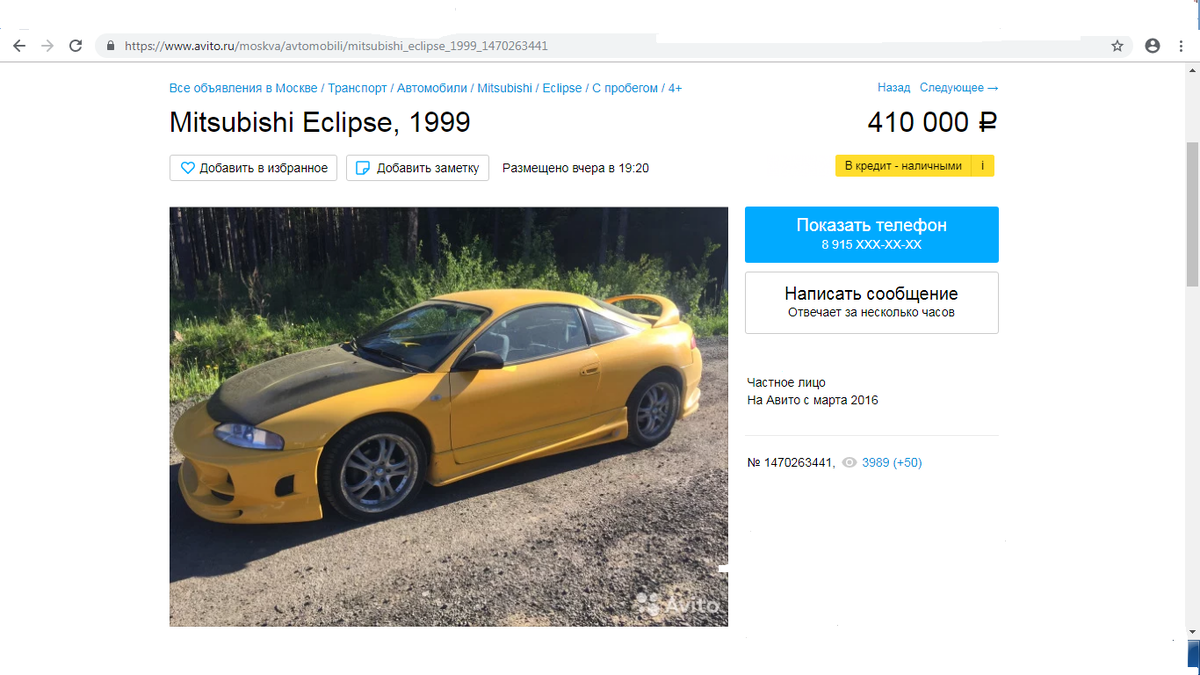The height and width of the screenshot is (675, 1200).
Task: Click the eye views counter icon
Action: 850,463
